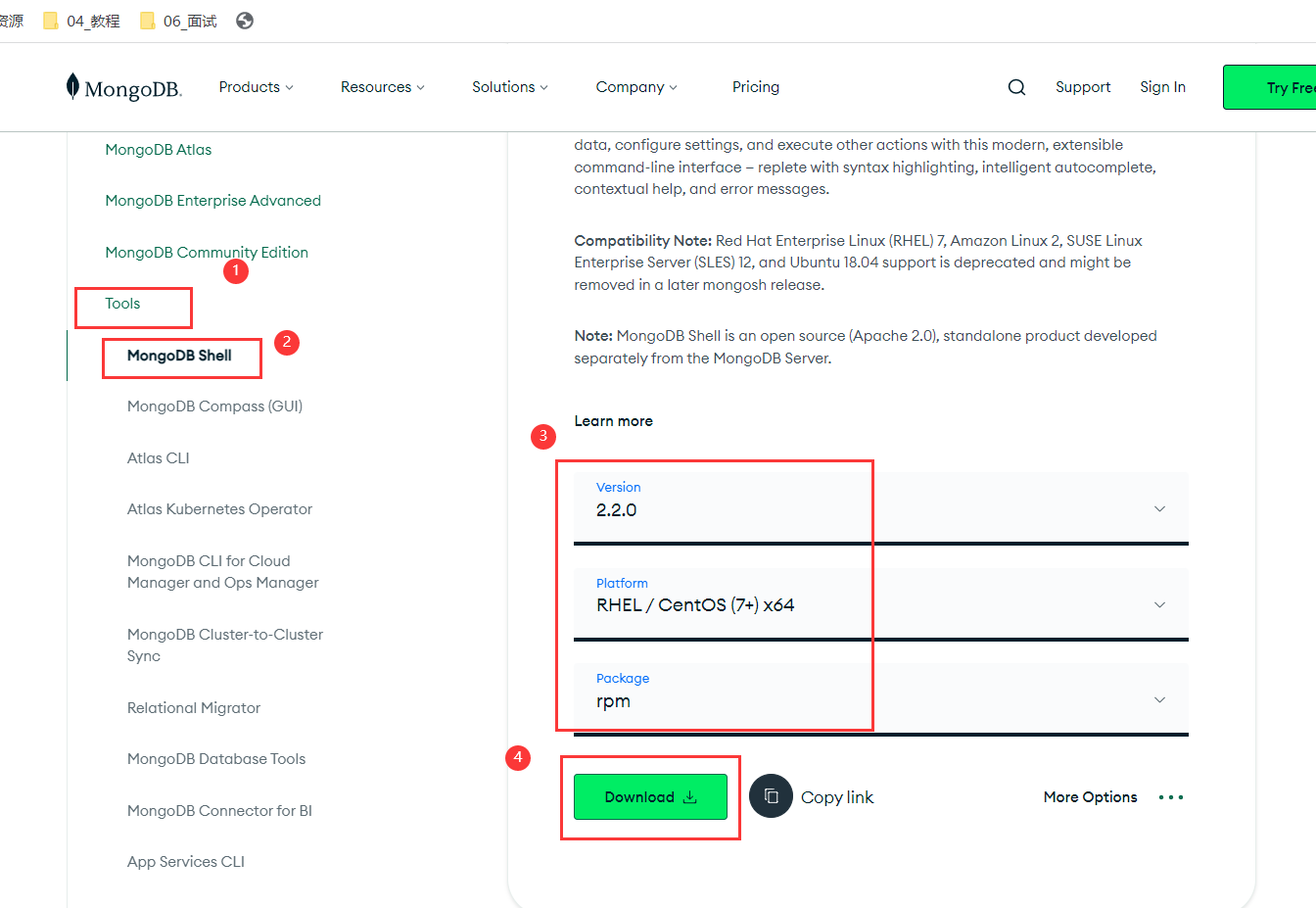
Task: Expand the Company menu
Action: pyautogui.click(x=636, y=87)
